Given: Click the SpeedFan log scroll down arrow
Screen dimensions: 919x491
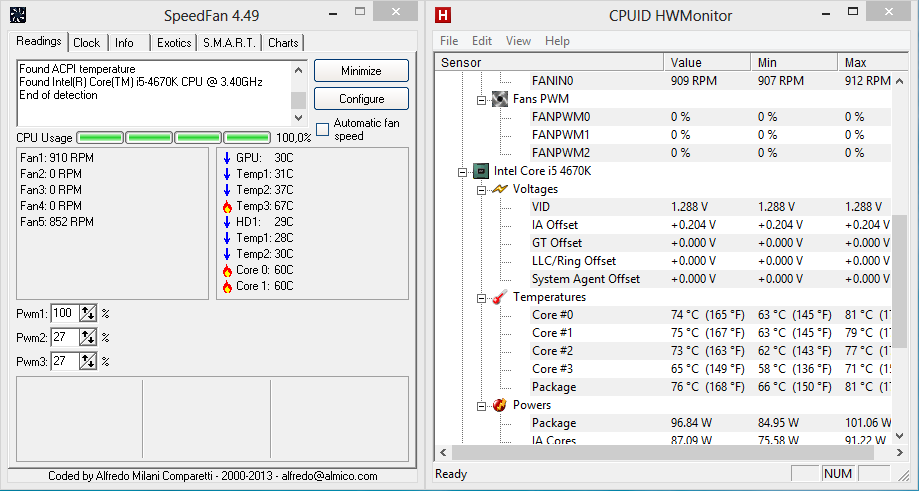Looking at the screenshot, I should pos(298,117).
